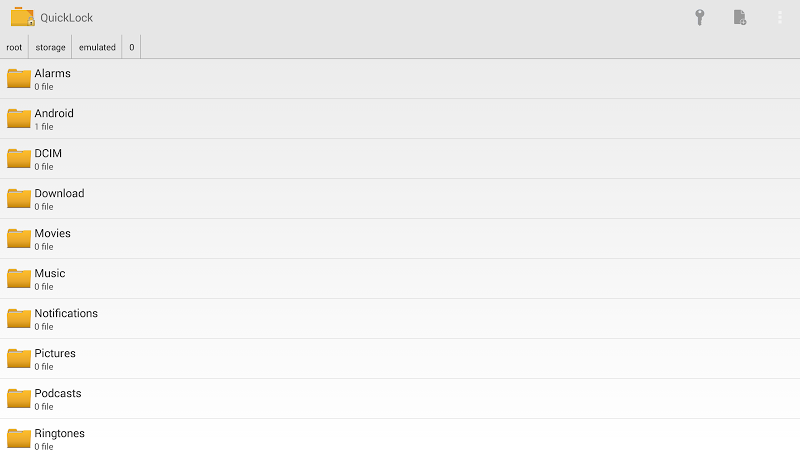This screenshot has width=800, height=454.
Task: Open the Music folder
Action: tap(50, 274)
